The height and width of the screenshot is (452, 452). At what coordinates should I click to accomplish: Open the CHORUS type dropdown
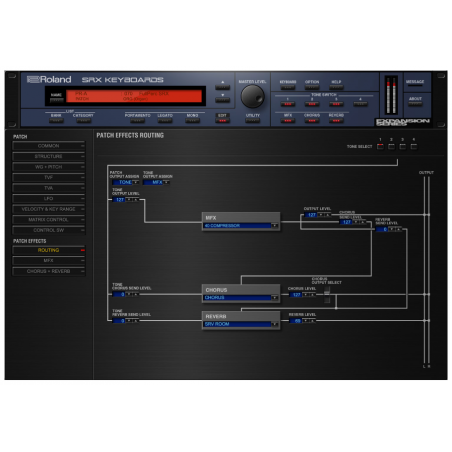pos(275,298)
